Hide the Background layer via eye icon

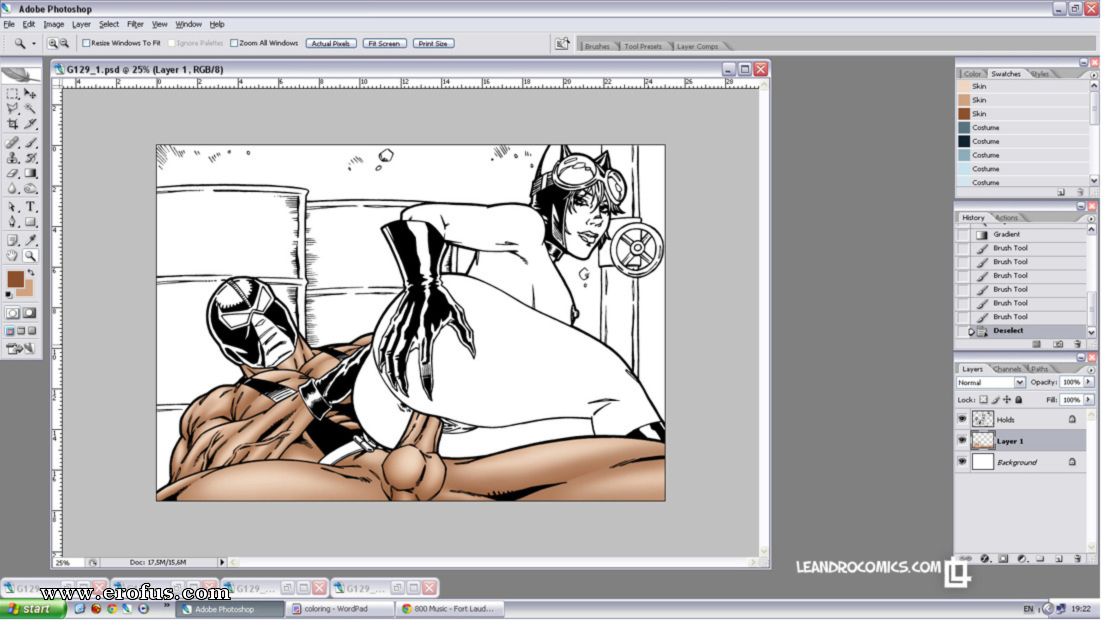tap(962, 462)
